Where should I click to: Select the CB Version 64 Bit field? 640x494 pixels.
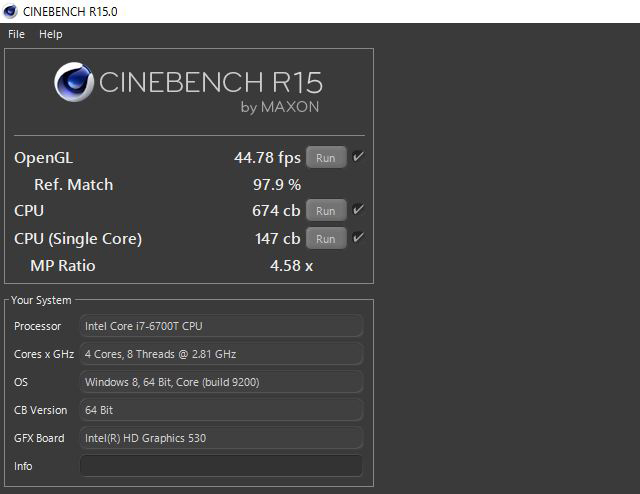(221, 410)
